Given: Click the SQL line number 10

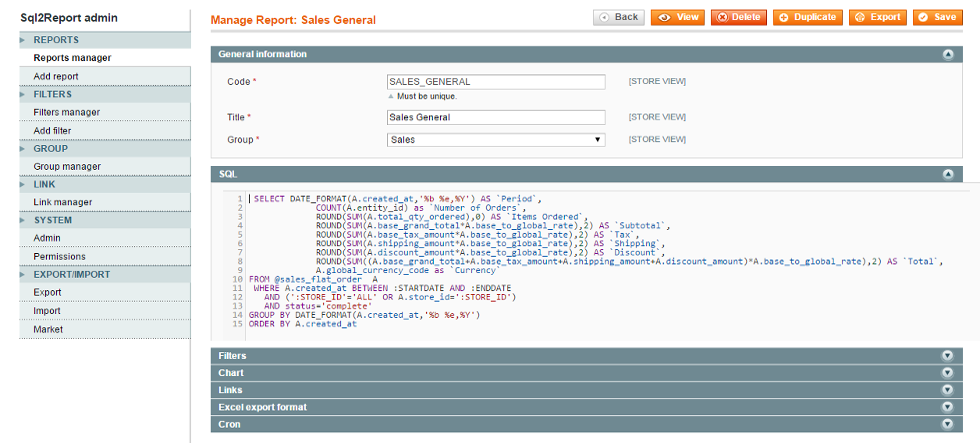Looking at the screenshot, I should click(238, 279).
